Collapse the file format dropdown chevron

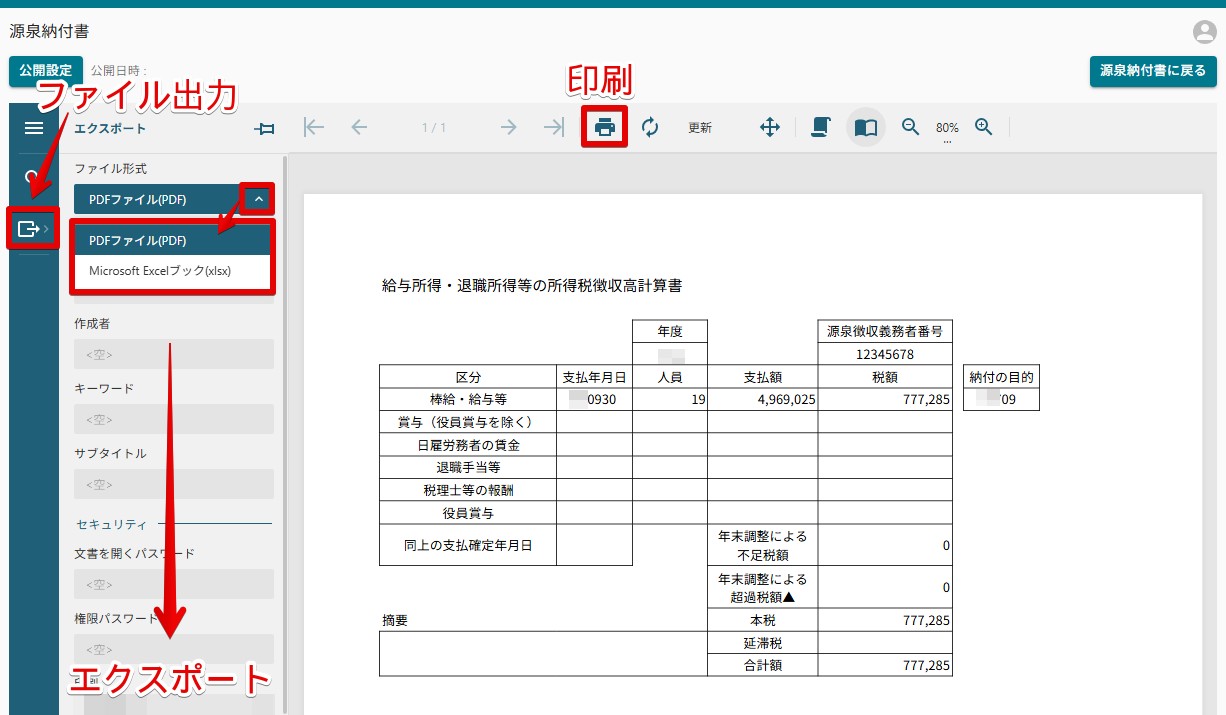258,199
